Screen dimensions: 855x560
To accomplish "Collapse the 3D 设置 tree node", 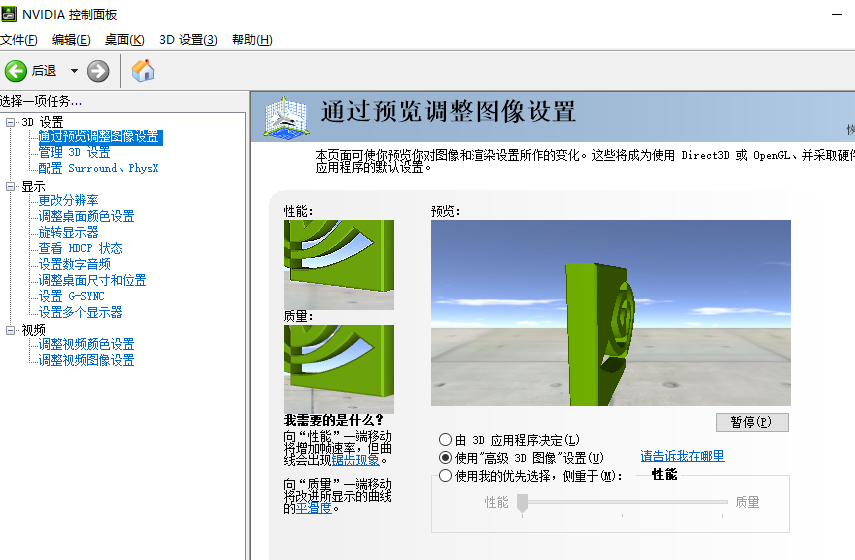I will [x=10, y=122].
